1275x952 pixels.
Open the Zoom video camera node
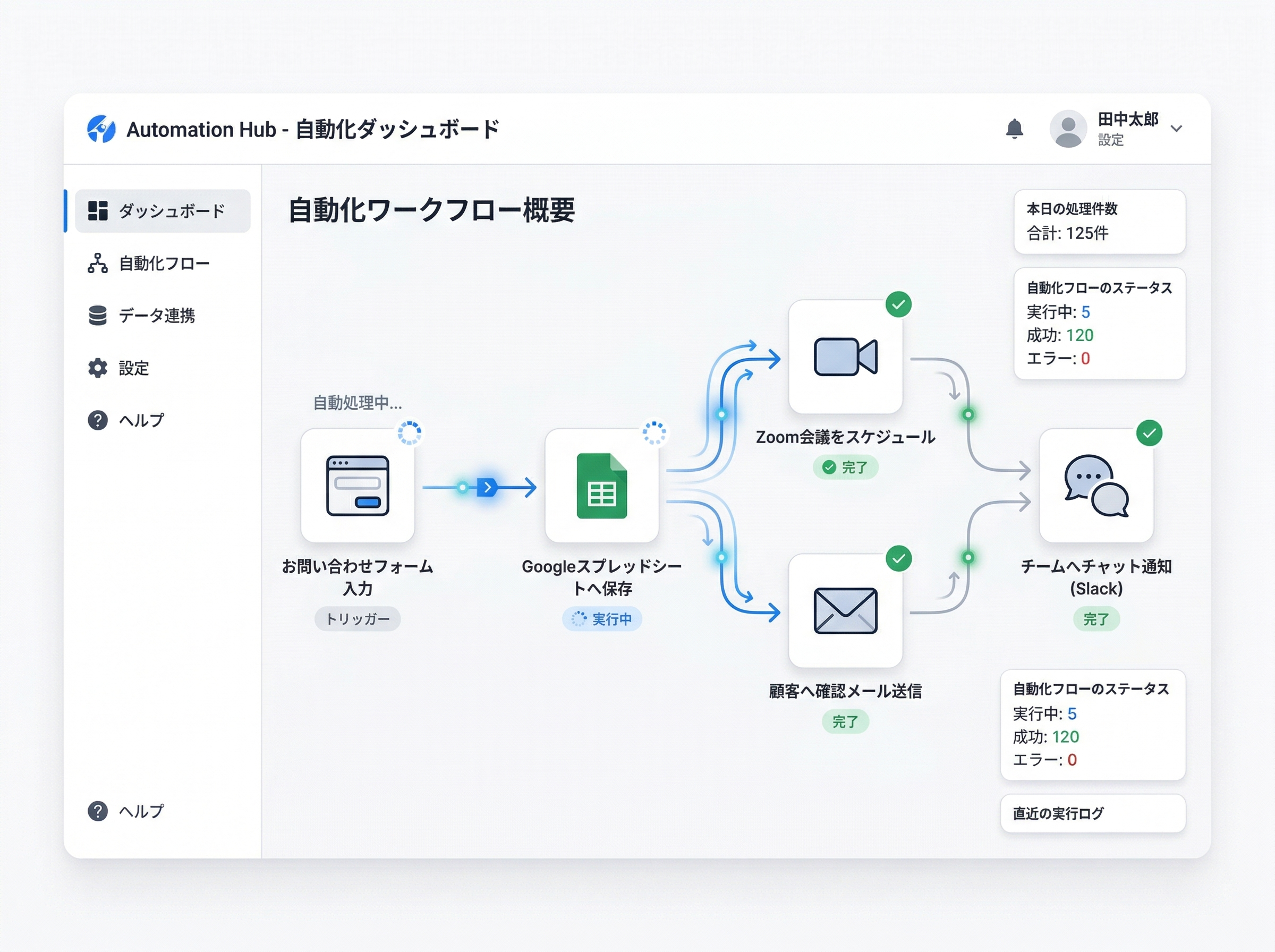(845, 356)
